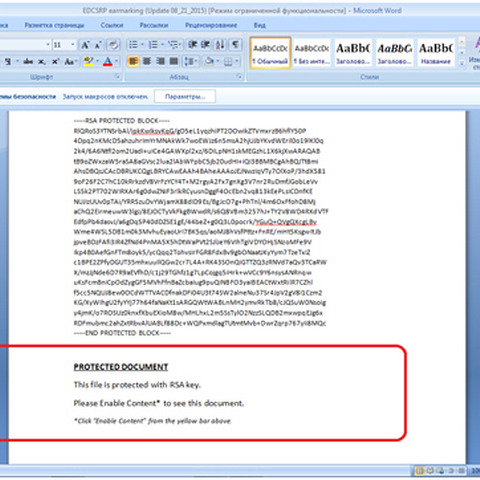Image resolution: width=480 pixels, height=480 pixels.
Task: Click 'Please Enable Content* to see this document.' line
Action: 159,403
